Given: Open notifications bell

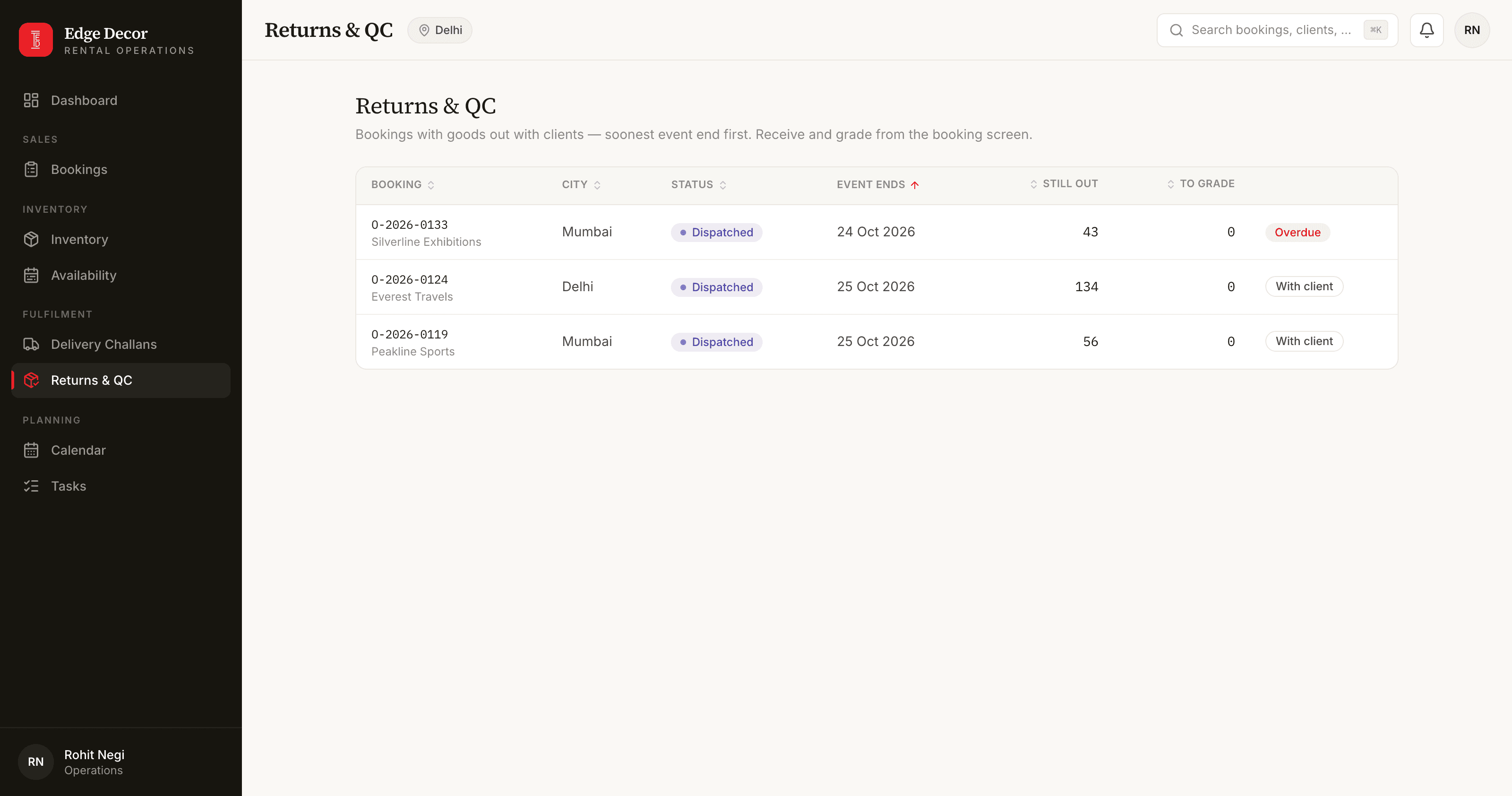Looking at the screenshot, I should (x=1426, y=30).
